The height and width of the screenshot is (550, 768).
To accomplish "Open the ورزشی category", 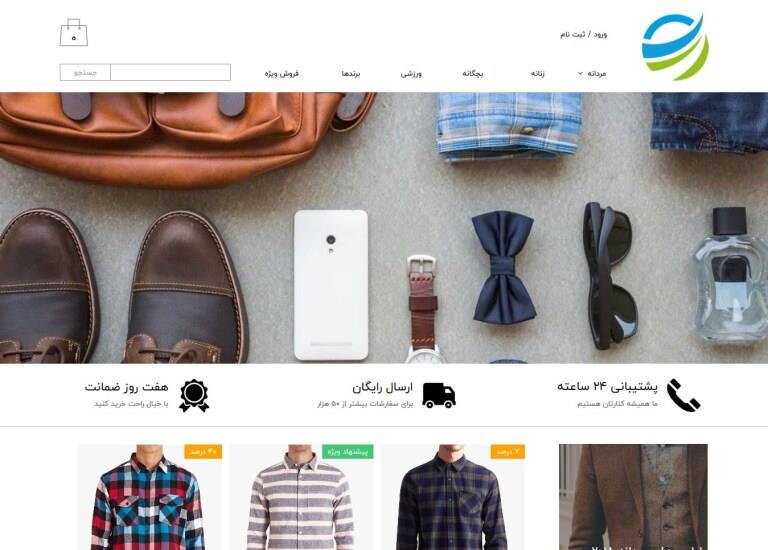I will (411, 73).
